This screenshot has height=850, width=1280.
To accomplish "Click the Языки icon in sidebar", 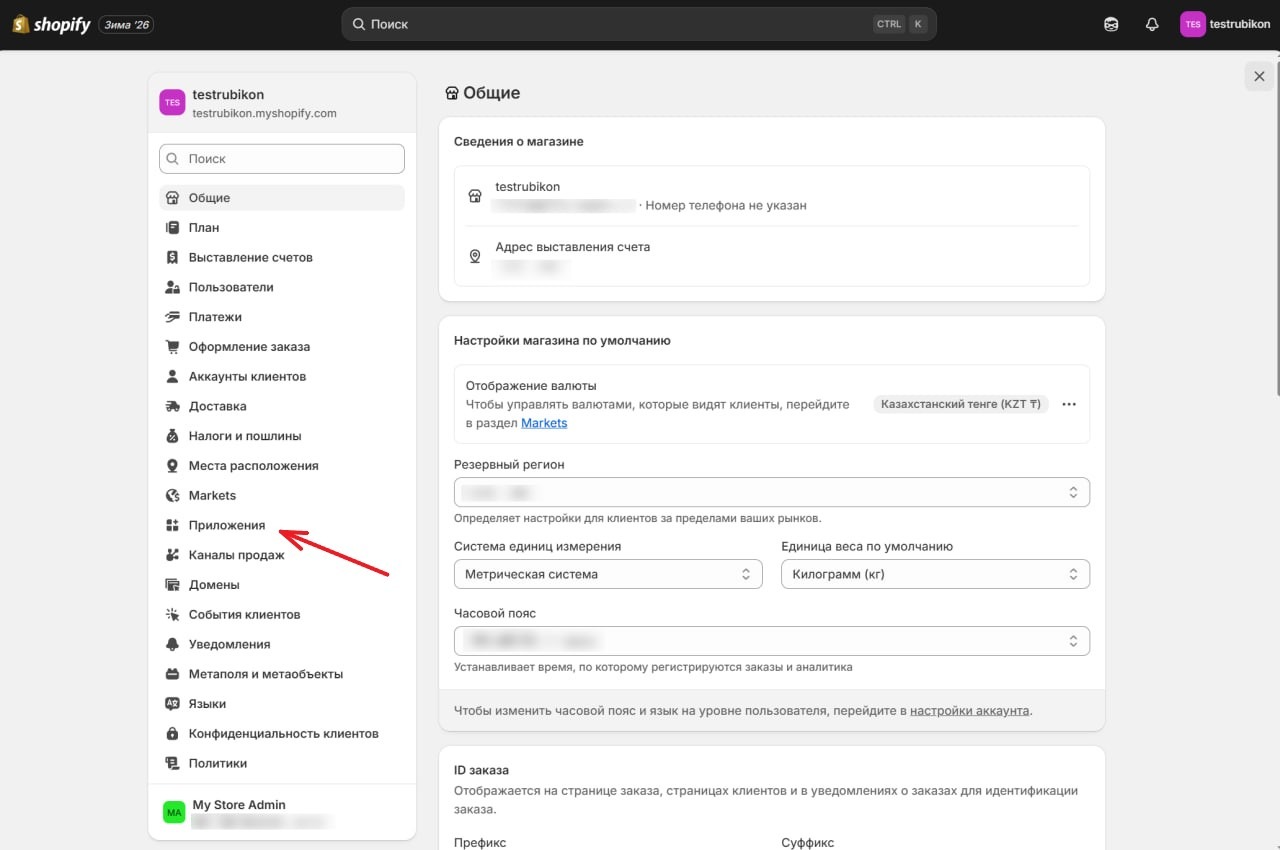I will 172,704.
